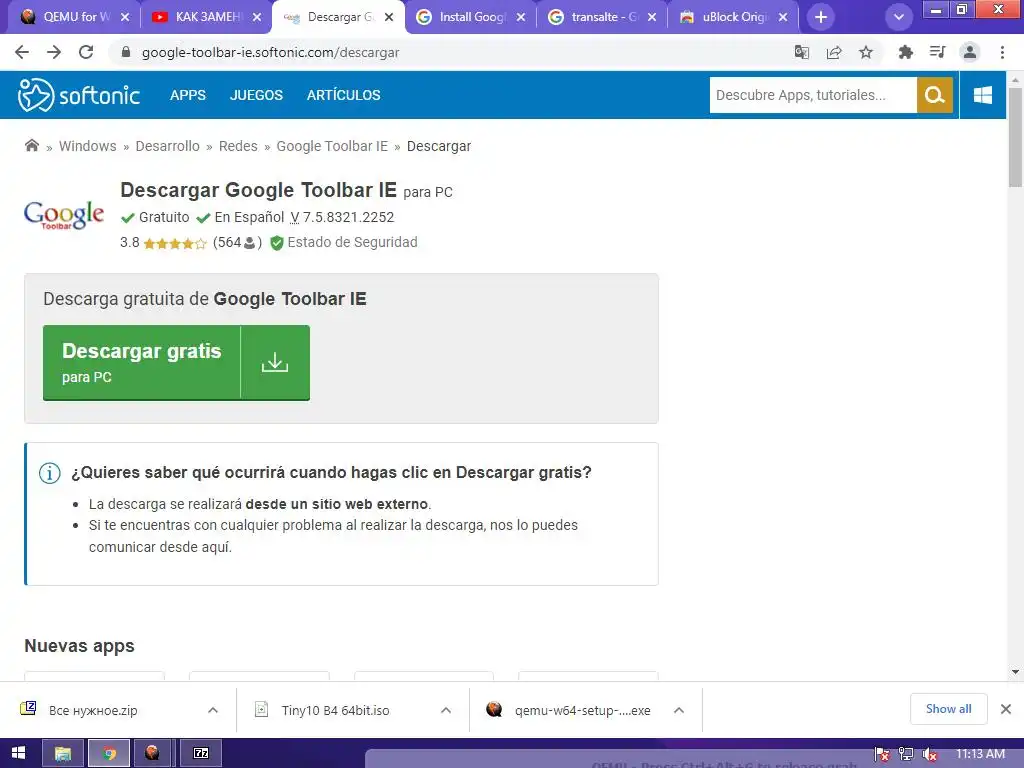Image resolution: width=1024 pixels, height=768 pixels.
Task: View site lock information icon
Action: (126, 52)
